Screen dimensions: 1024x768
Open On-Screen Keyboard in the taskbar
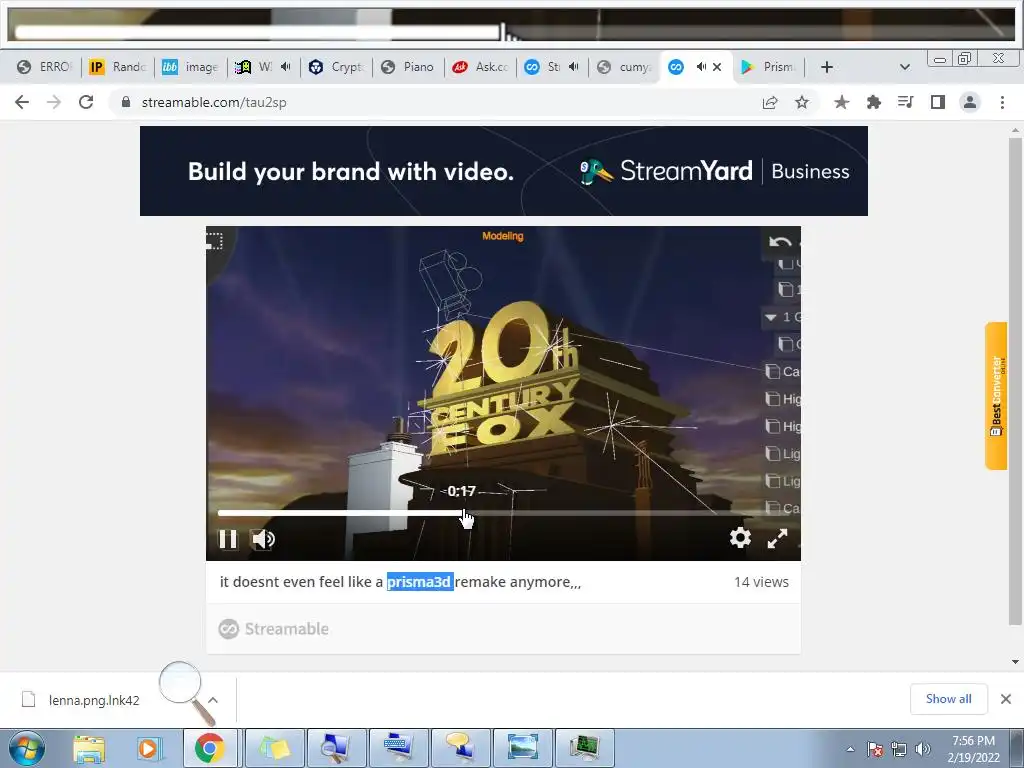tap(398, 748)
